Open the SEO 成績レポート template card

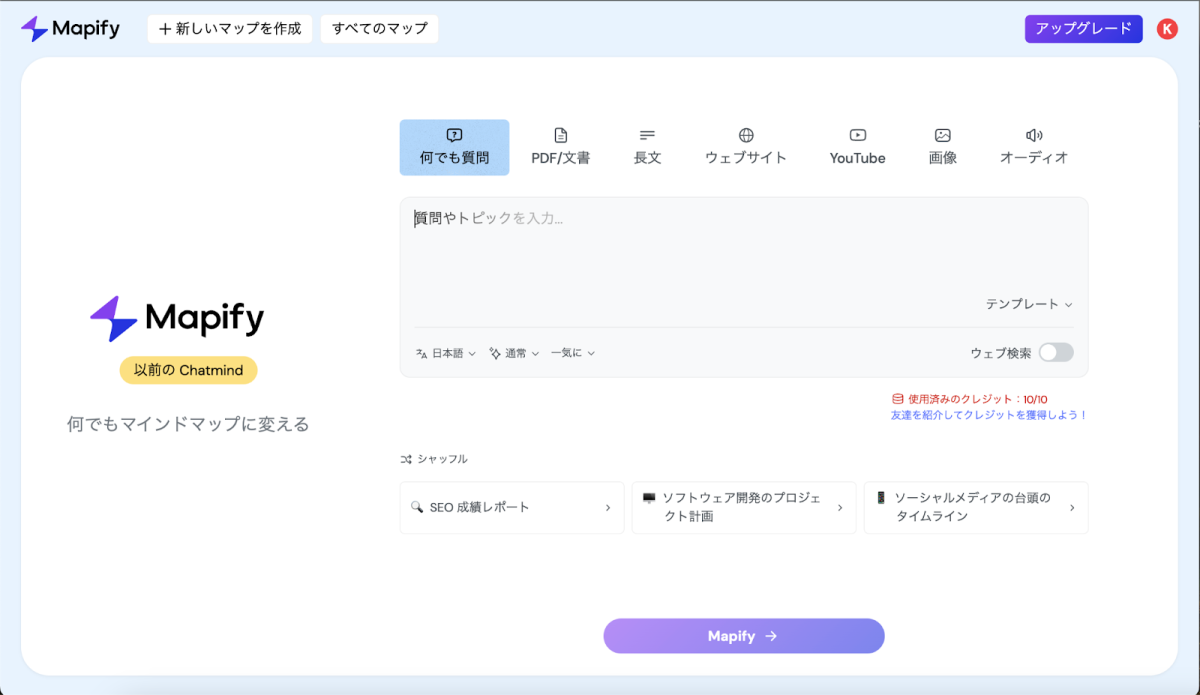(x=512, y=507)
